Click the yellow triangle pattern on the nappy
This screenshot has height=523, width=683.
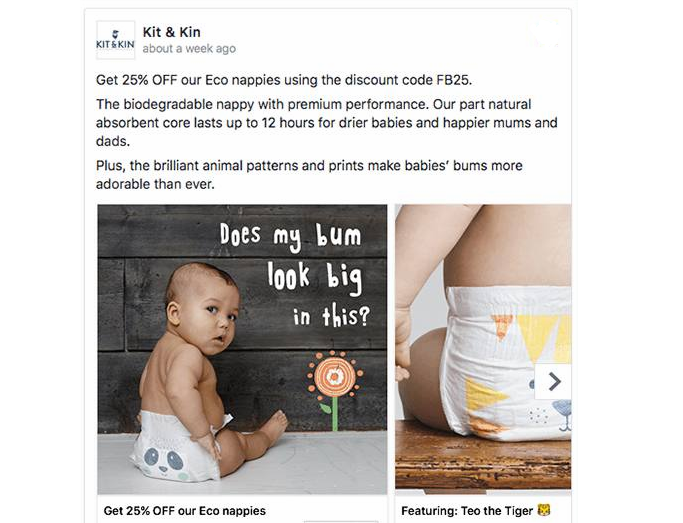click(x=538, y=335)
